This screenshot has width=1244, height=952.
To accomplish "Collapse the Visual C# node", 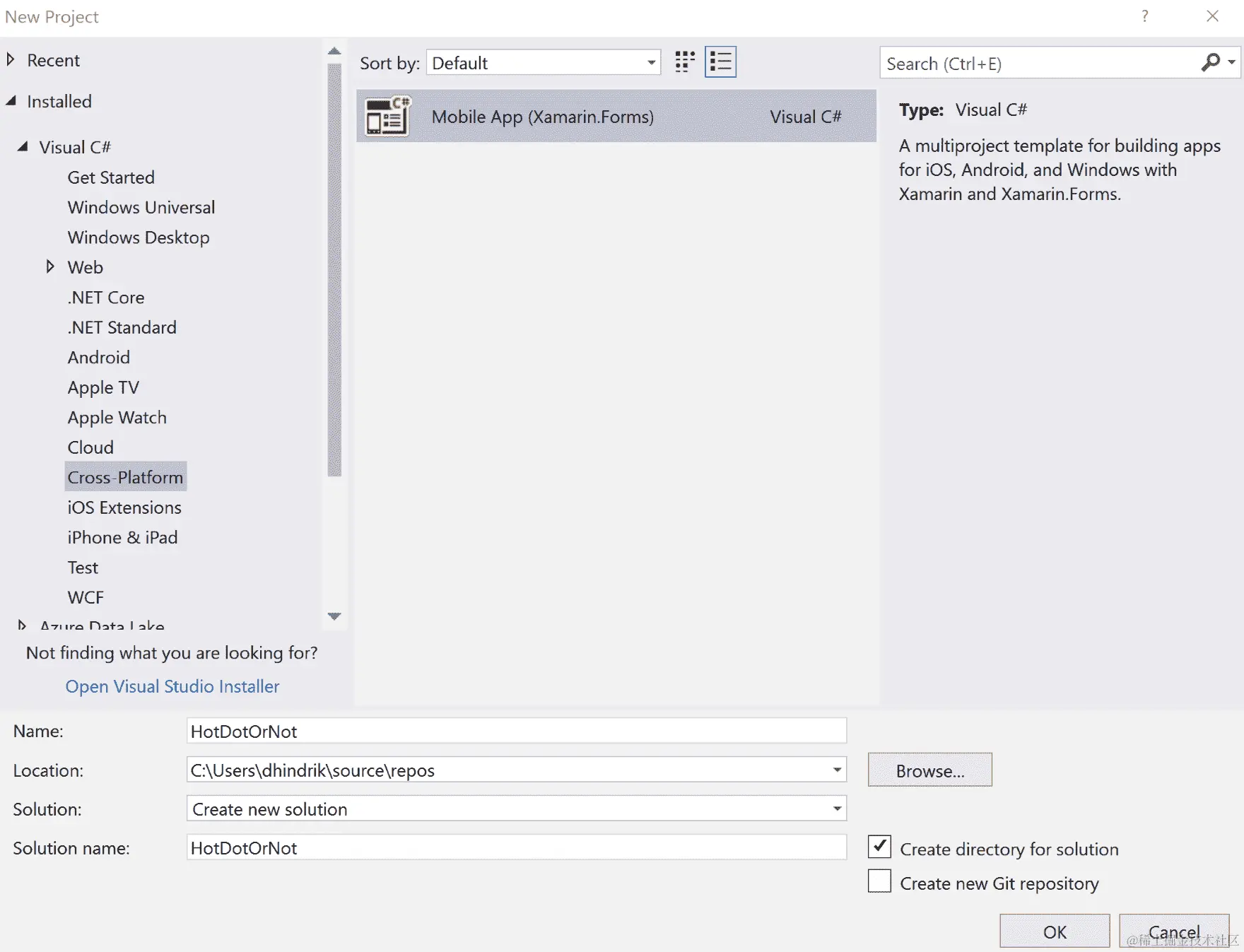I will 23,146.
